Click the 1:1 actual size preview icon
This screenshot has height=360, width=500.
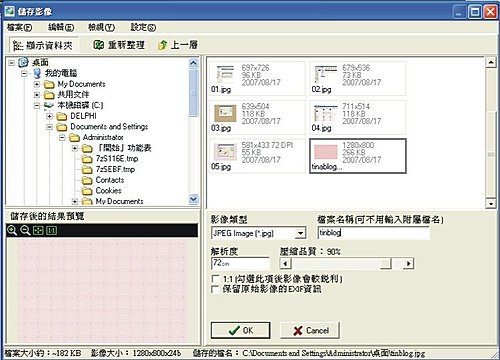pyautogui.click(x=51, y=230)
